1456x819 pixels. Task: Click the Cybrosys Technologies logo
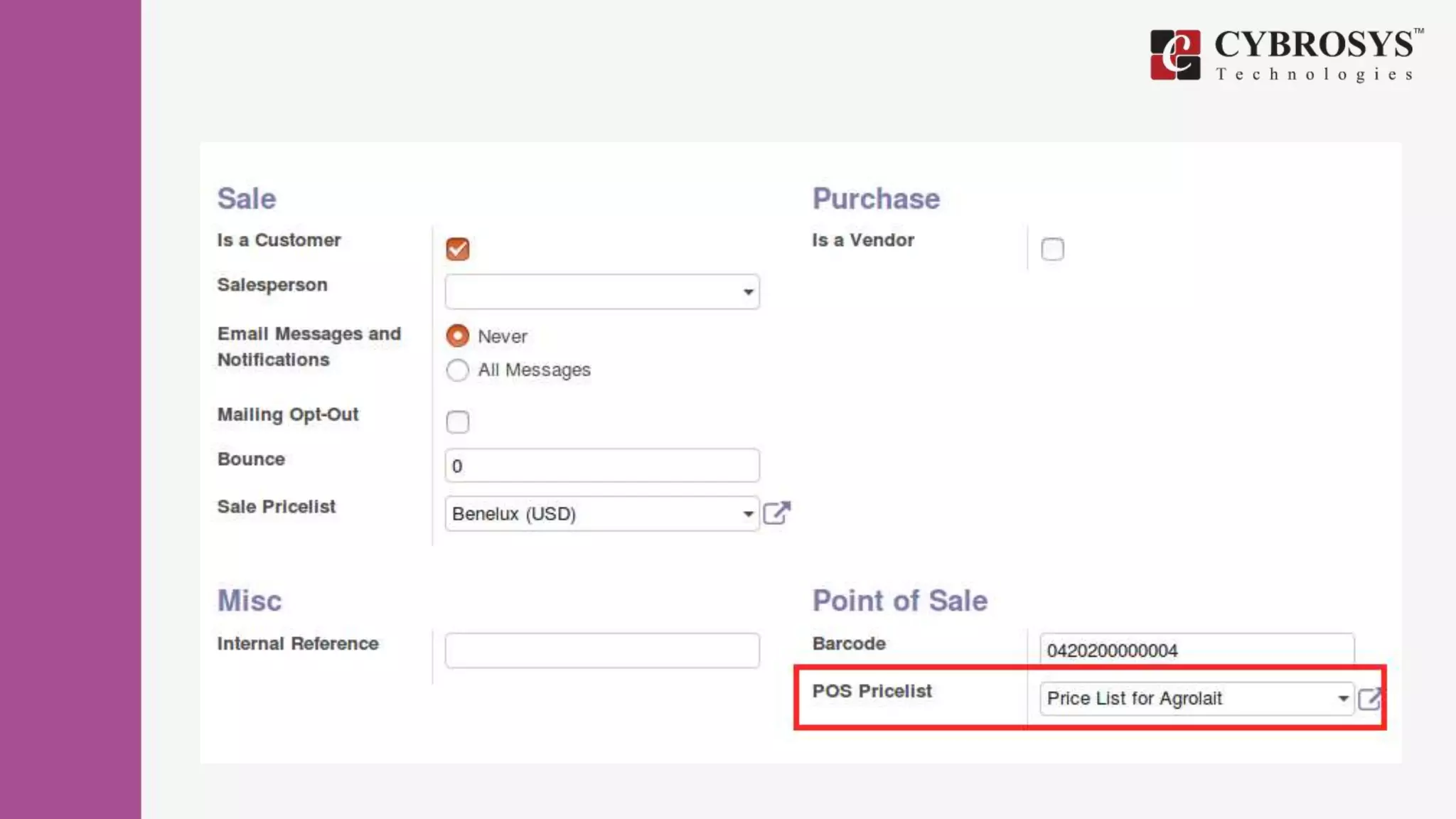coord(1285,55)
